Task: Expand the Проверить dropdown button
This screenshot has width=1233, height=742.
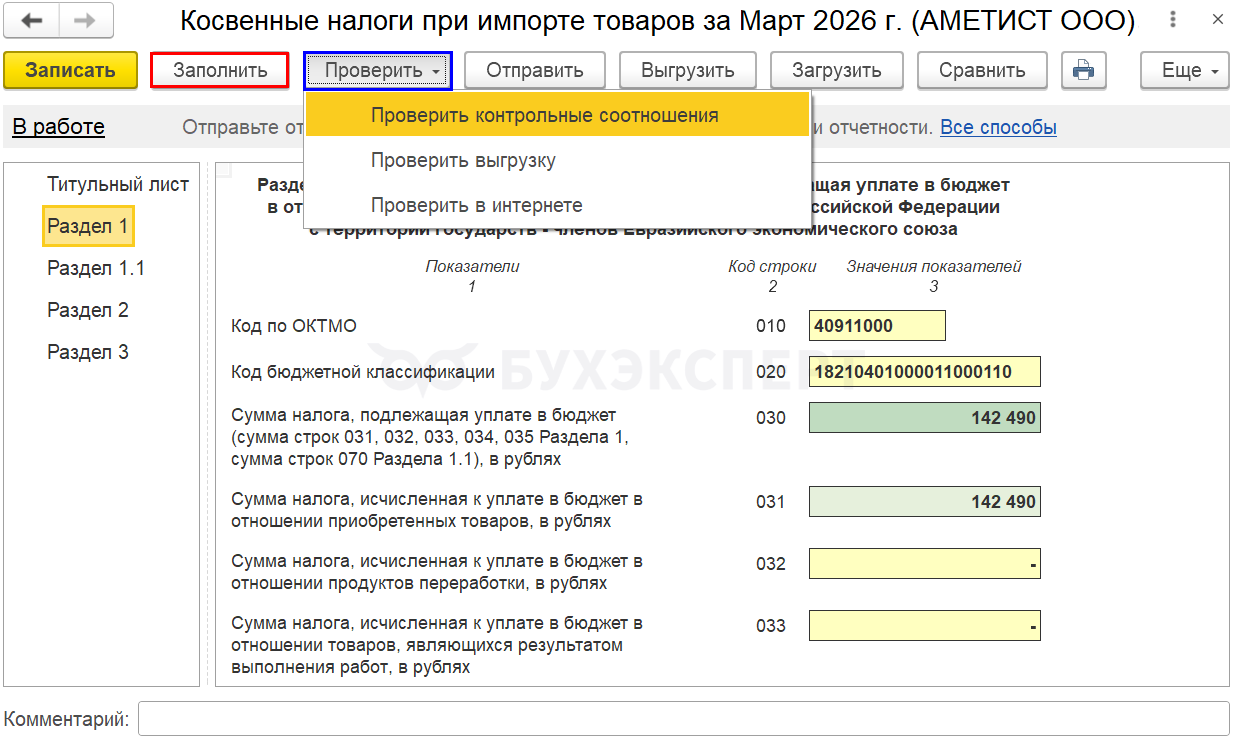Action: click(378, 70)
